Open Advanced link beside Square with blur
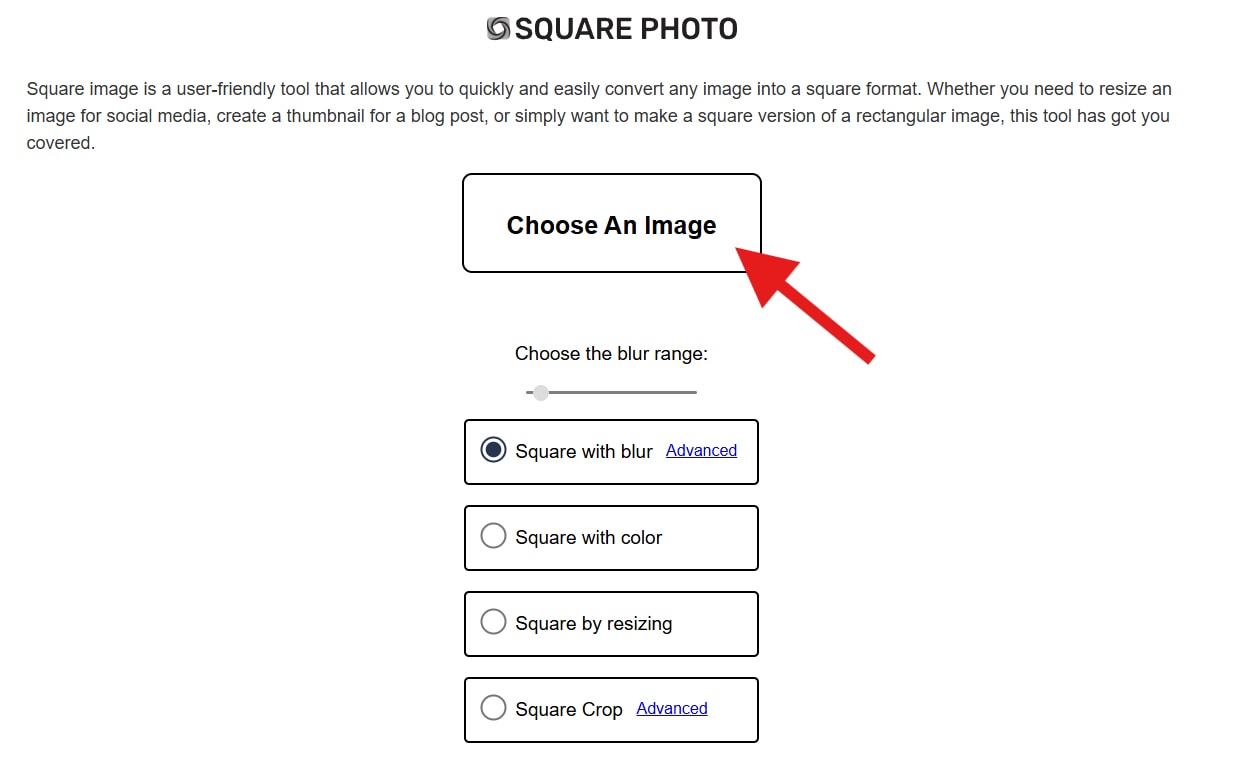The width and height of the screenshot is (1245, 765). [701, 451]
